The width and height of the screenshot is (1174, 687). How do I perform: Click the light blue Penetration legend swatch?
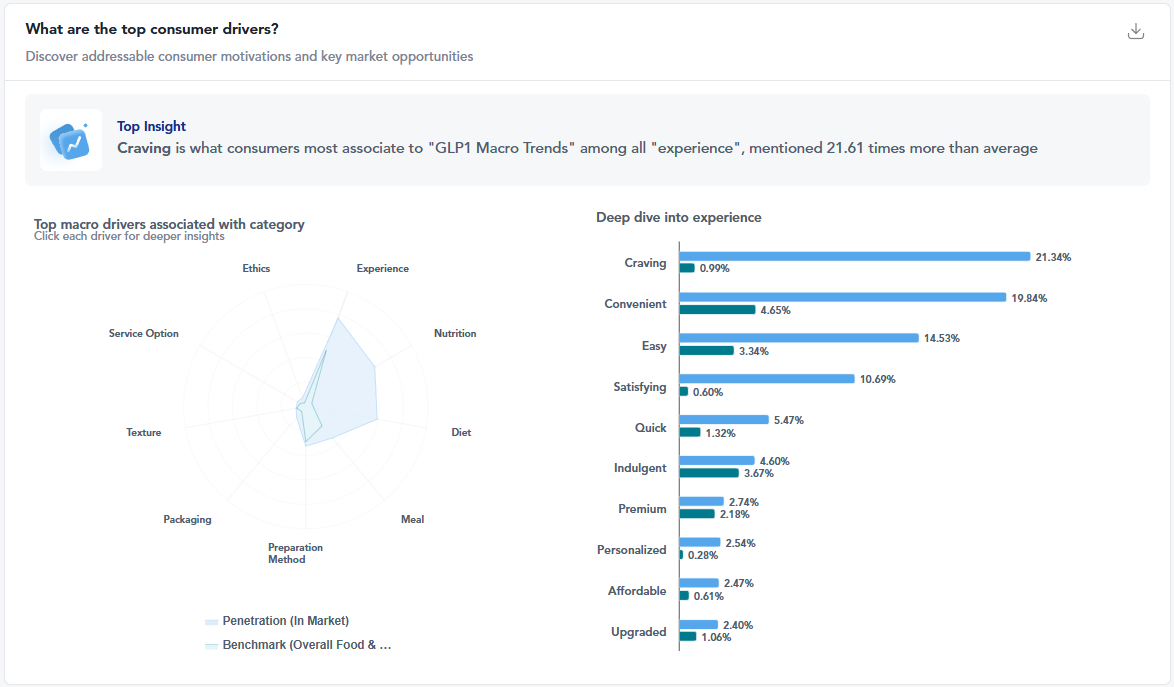click(x=211, y=622)
